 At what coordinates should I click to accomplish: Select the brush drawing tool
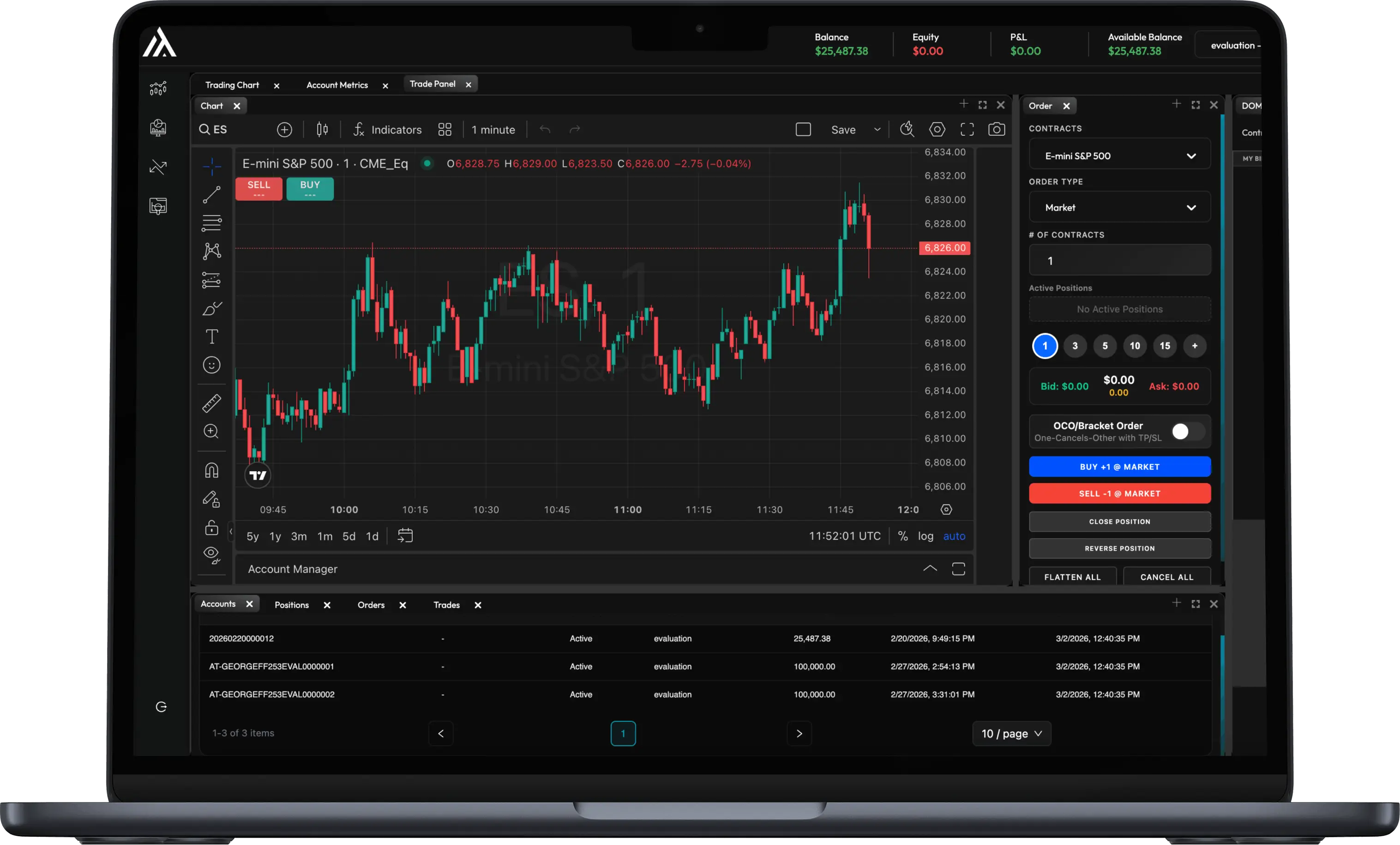(x=212, y=309)
